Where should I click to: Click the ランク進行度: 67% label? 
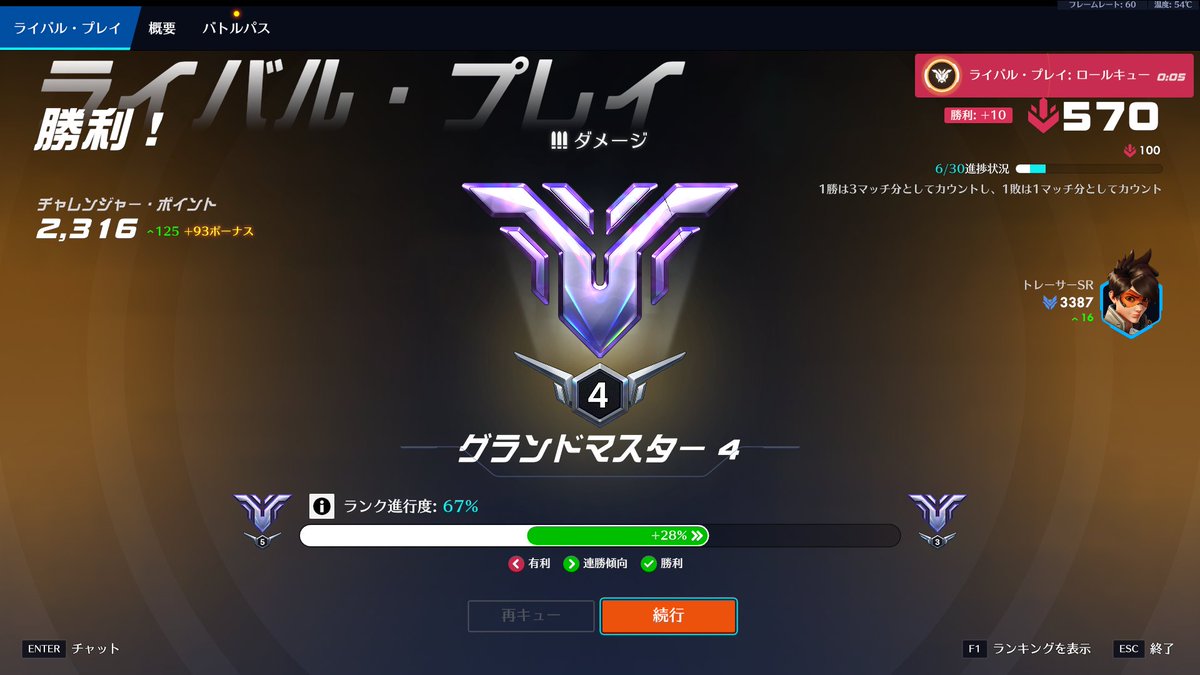[x=411, y=506]
